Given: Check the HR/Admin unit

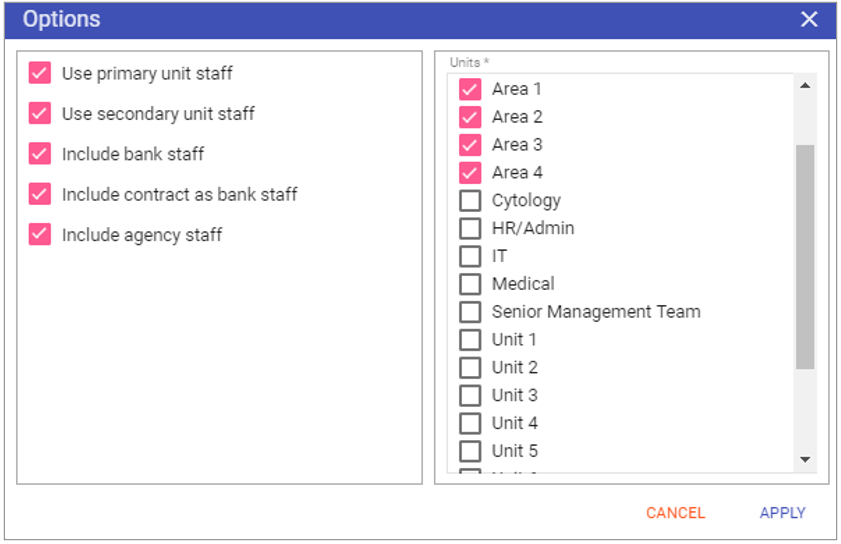Looking at the screenshot, I should (470, 229).
